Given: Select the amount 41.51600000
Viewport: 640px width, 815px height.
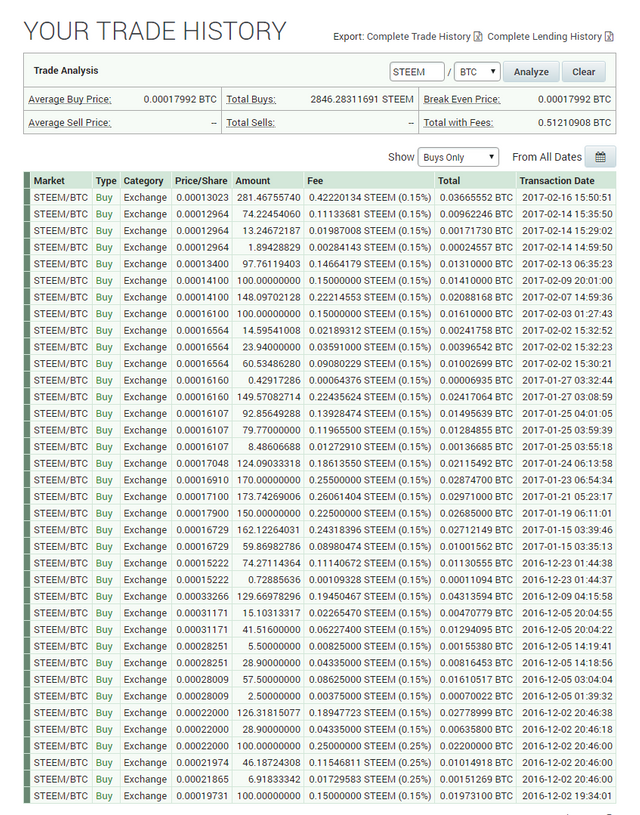Looking at the screenshot, I should (271, 630).
